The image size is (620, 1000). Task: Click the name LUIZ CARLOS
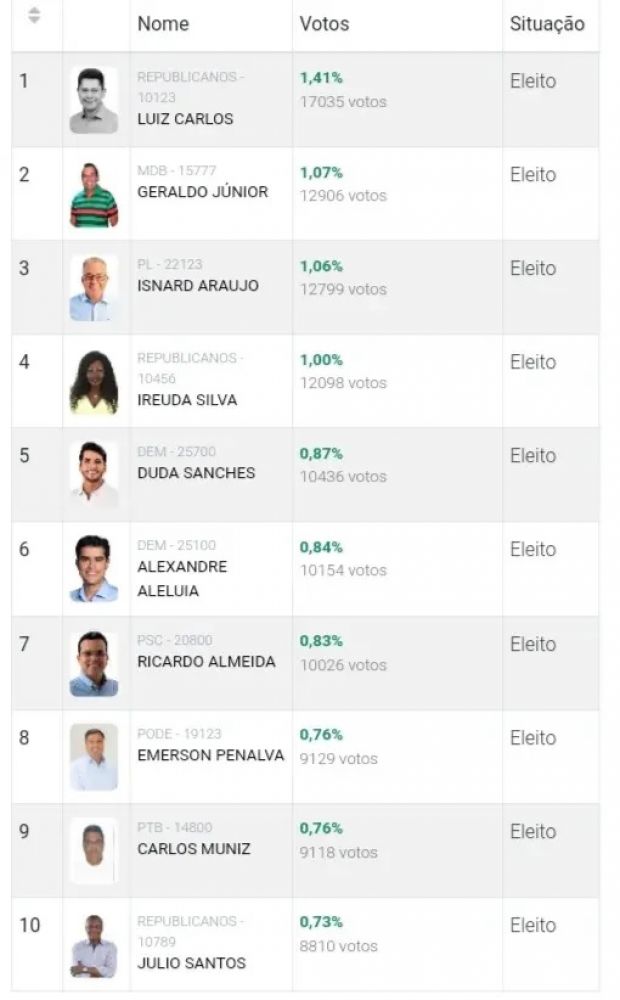(185, 118)
